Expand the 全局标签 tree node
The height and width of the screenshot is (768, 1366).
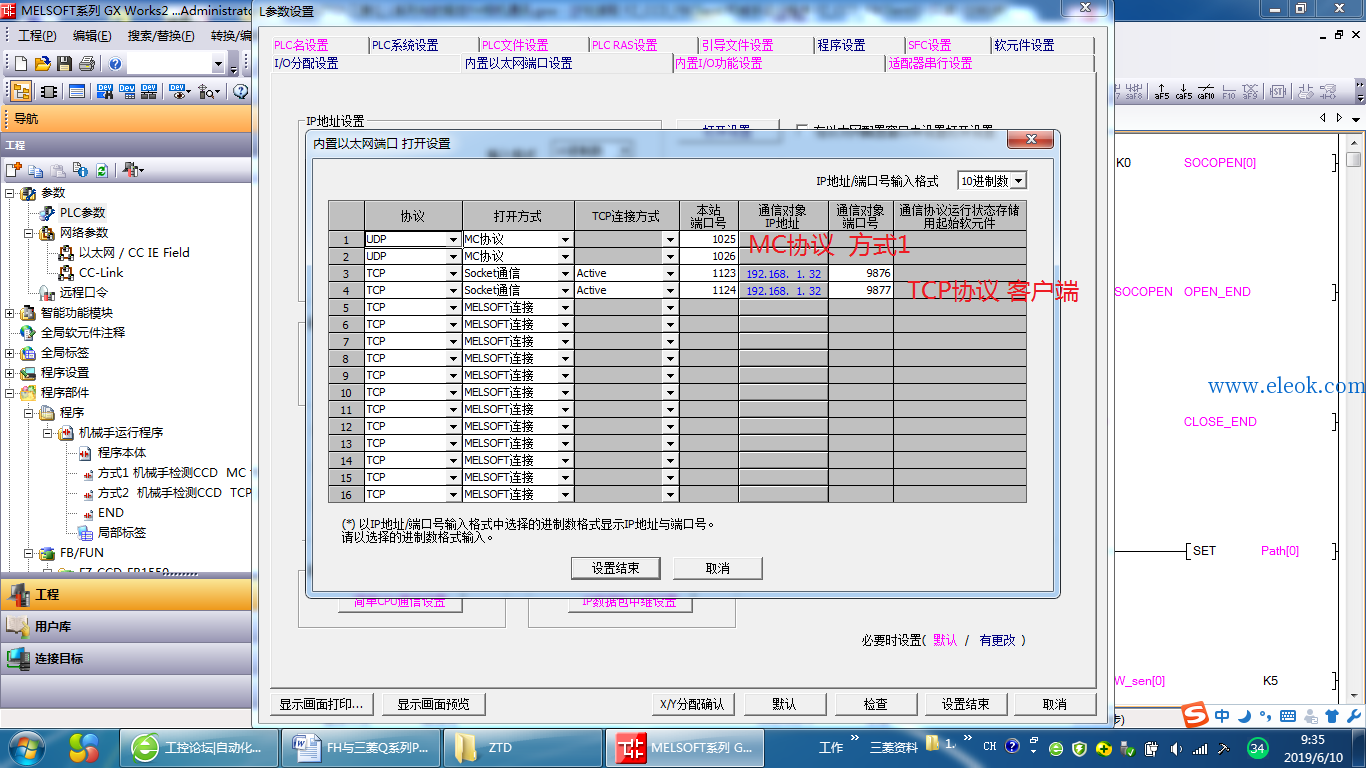10,353
